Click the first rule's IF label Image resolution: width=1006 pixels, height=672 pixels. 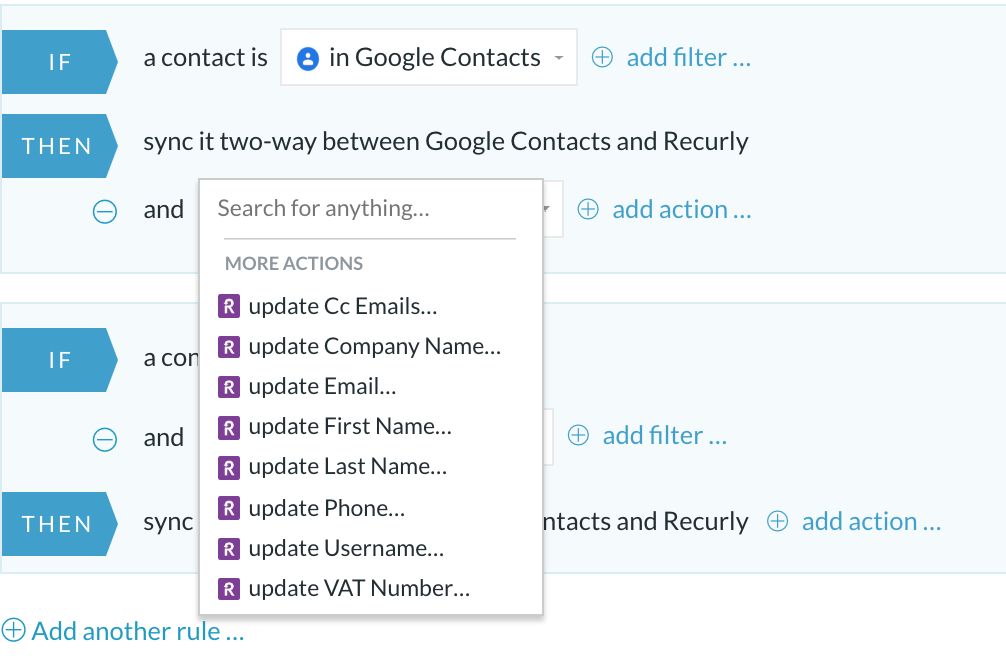59,62
